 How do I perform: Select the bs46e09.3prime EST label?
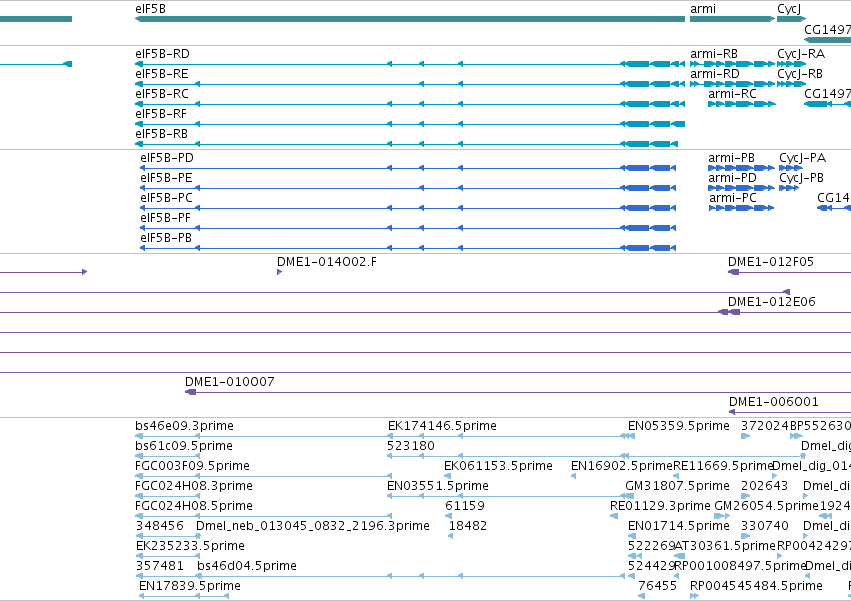pos(185,426)
